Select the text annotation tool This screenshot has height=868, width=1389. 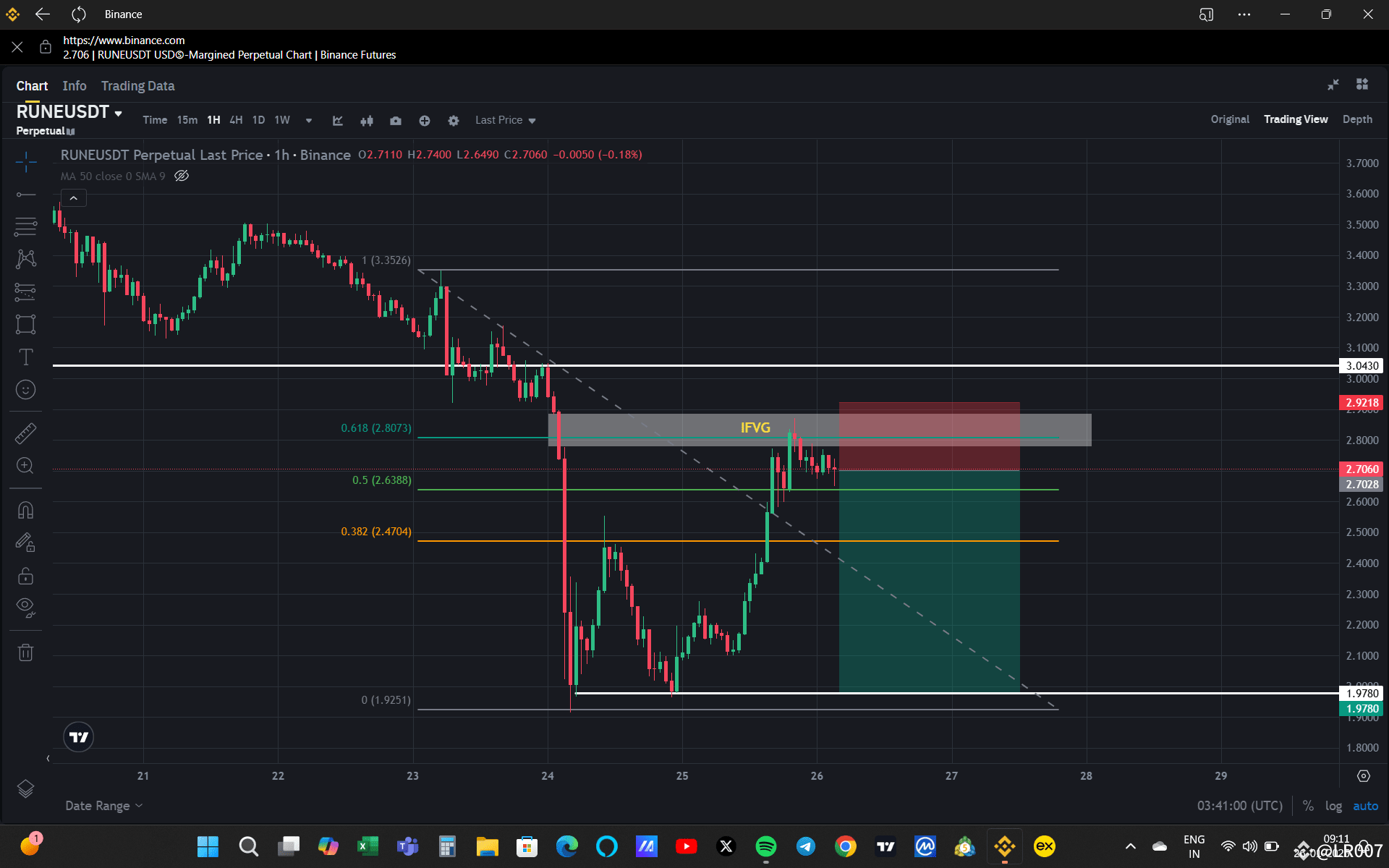[26, 357]
